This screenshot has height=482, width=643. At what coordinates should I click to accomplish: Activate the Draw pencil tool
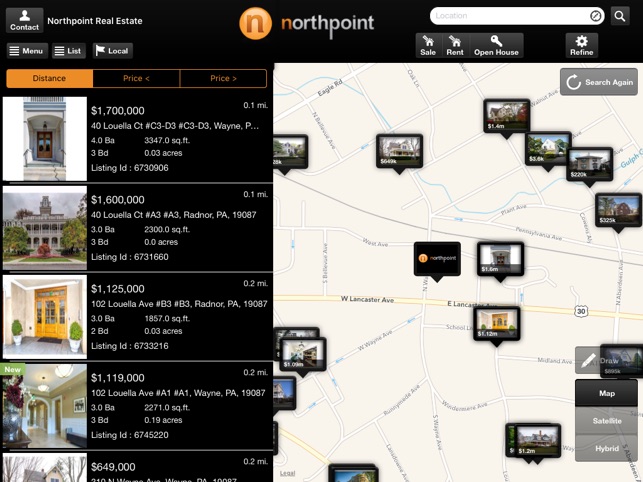point(588,360)
